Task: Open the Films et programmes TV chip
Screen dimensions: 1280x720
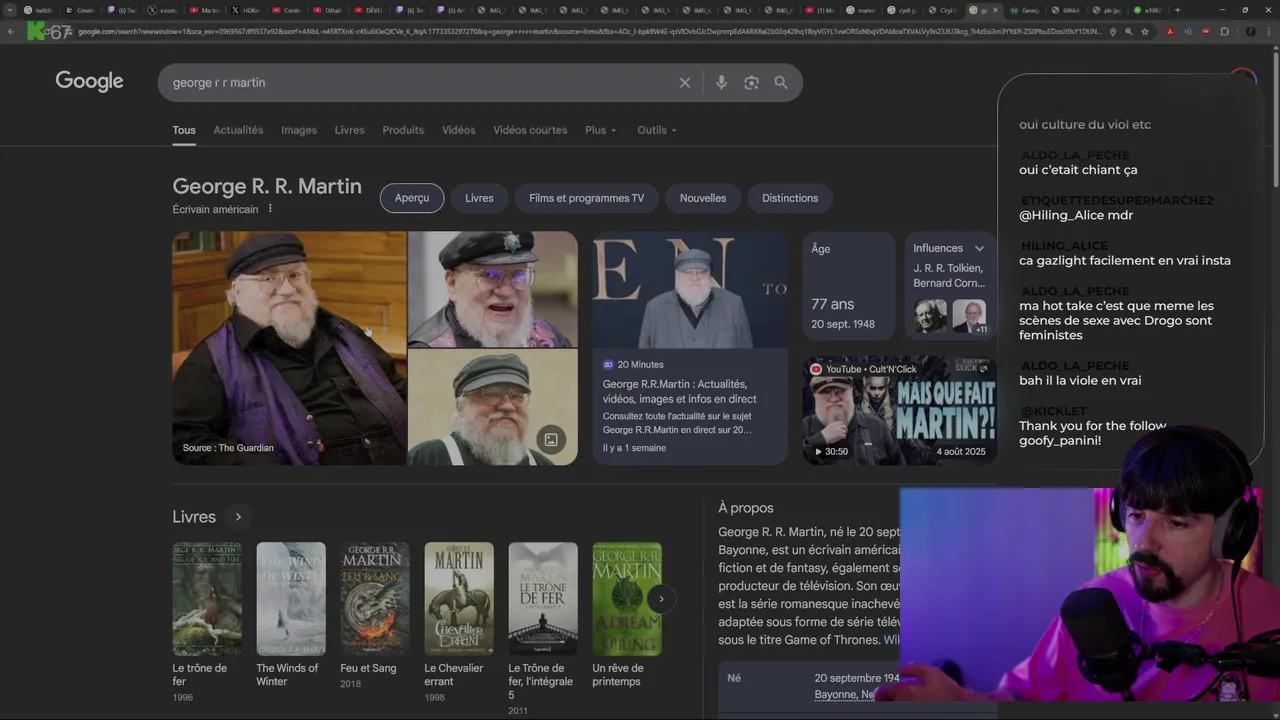Action: (x=586, y=198)
